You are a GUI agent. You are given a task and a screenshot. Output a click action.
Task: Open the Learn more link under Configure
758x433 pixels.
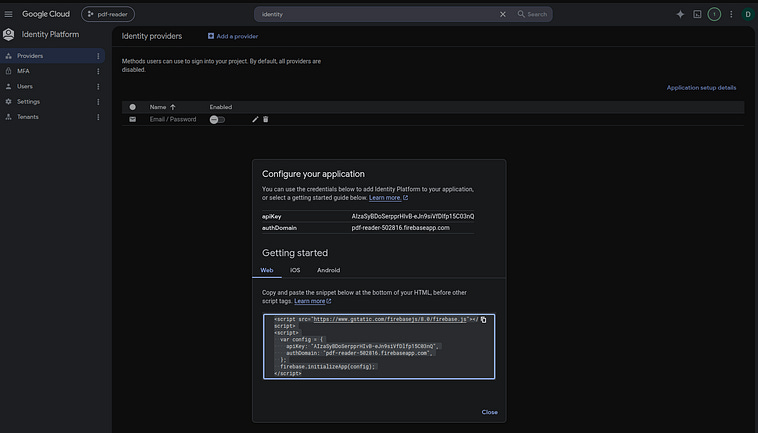pos(388,198)
